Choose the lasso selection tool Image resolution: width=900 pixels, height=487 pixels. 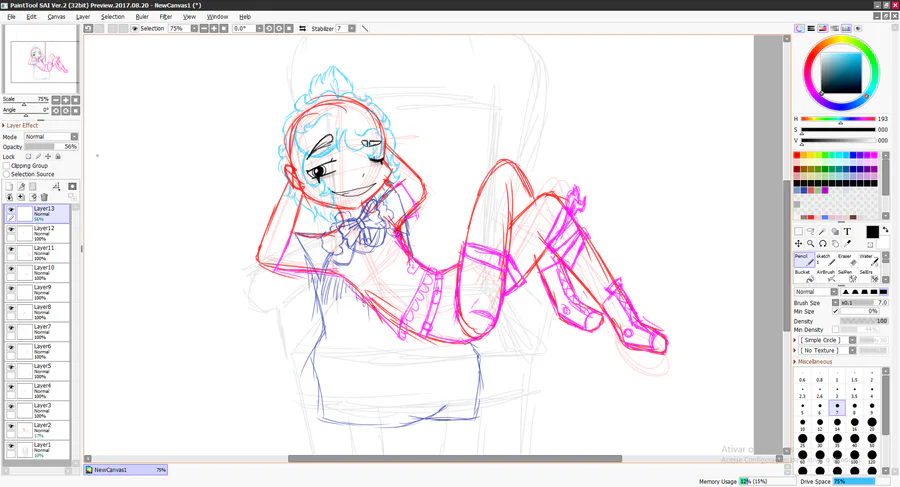click(810, 231)
